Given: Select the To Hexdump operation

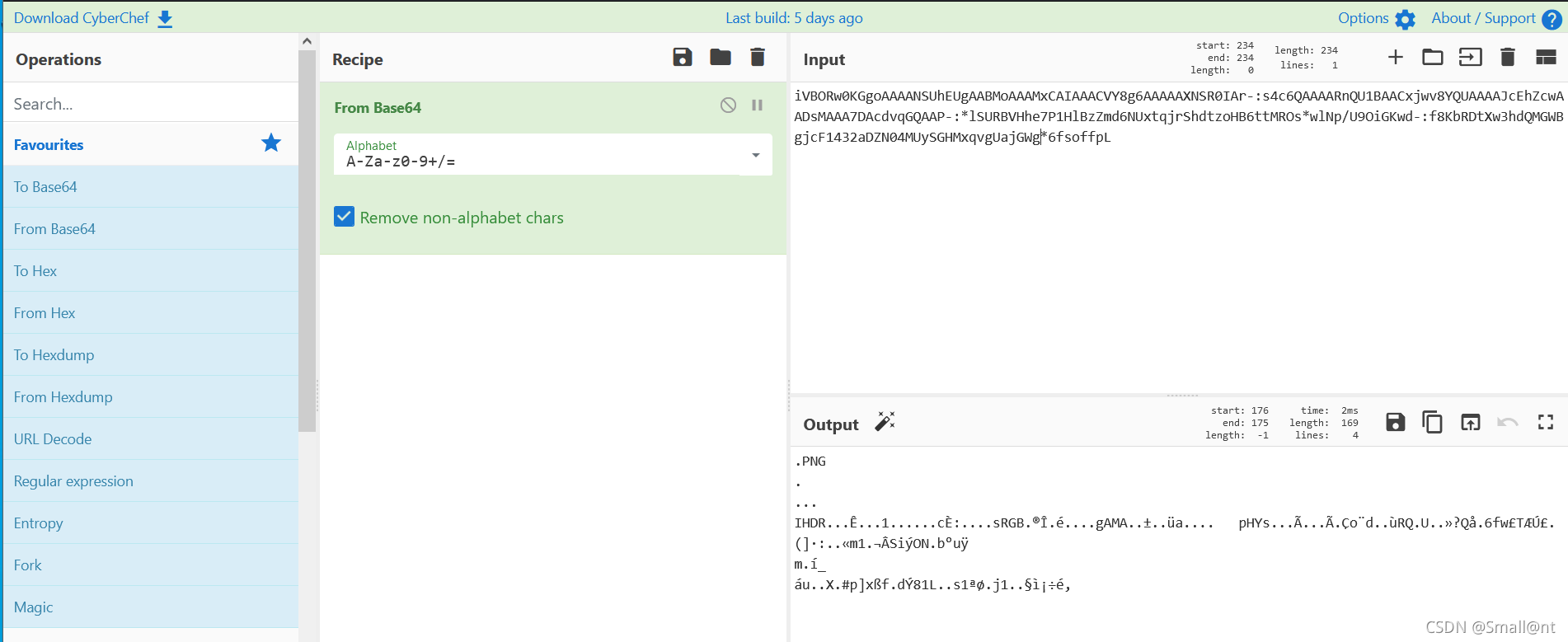Looking at the screenshot, I should 151,355.
